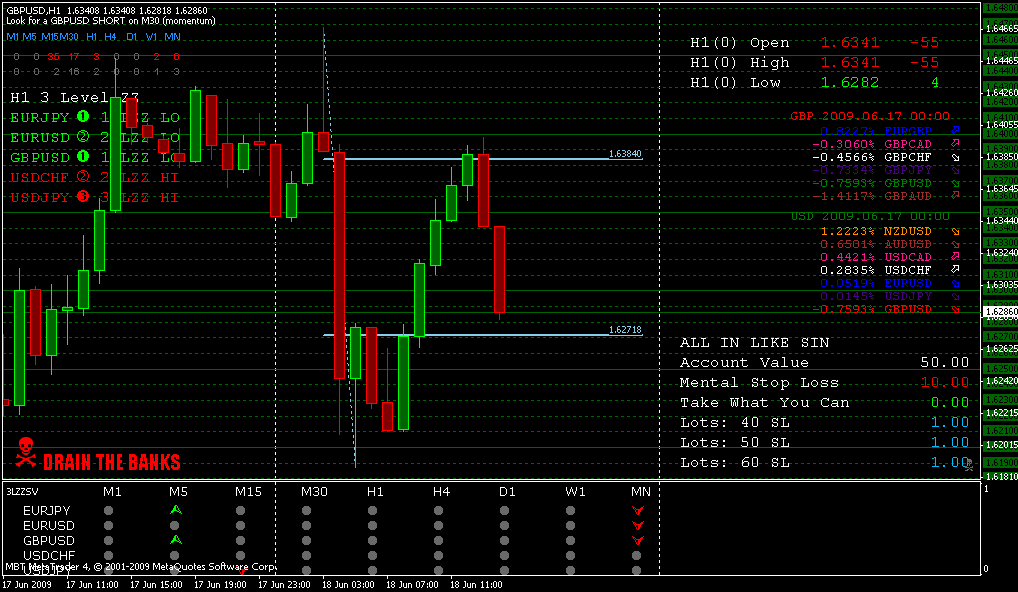The width and height of the screenshot is (1018, 592).
Task: Click red down arrow for EURJPY on MN
Action: [x=638, y=511]
